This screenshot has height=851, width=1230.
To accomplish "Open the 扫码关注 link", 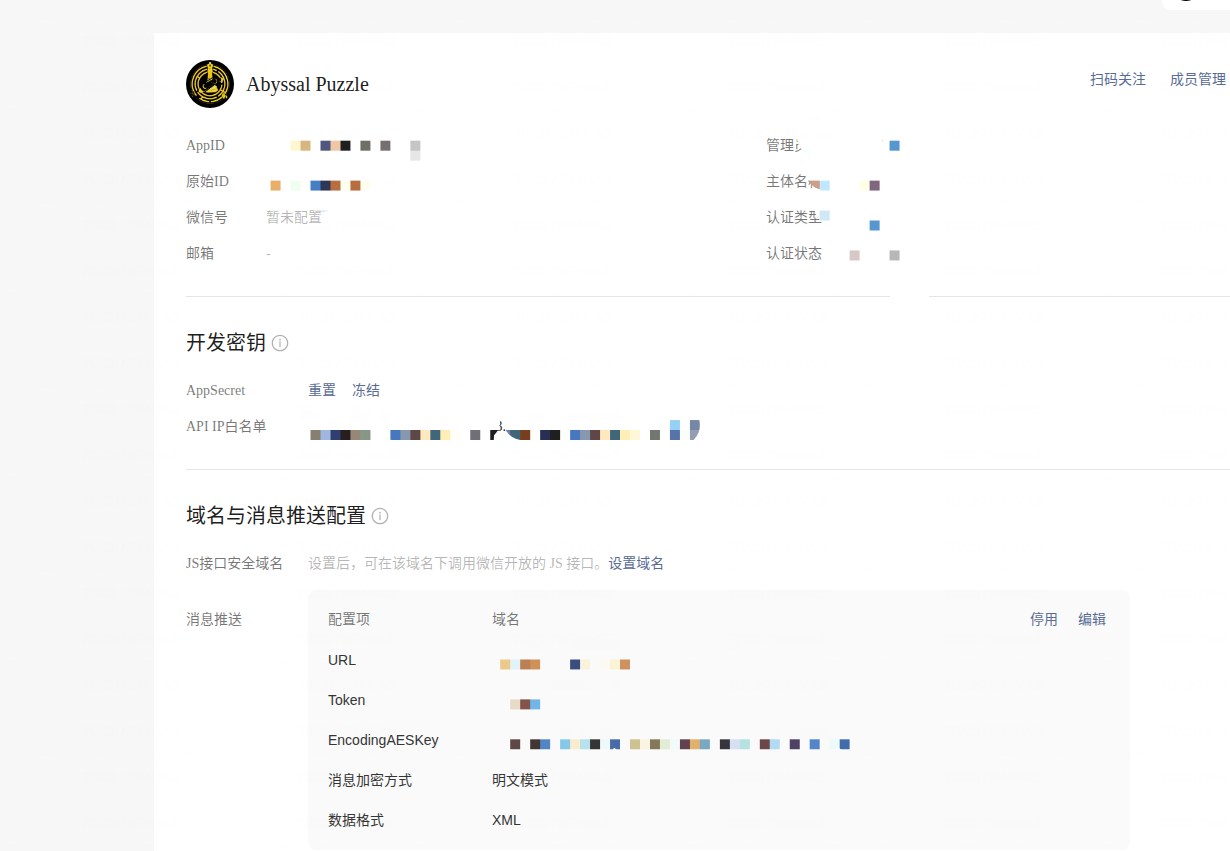I will coord(1117,80).
